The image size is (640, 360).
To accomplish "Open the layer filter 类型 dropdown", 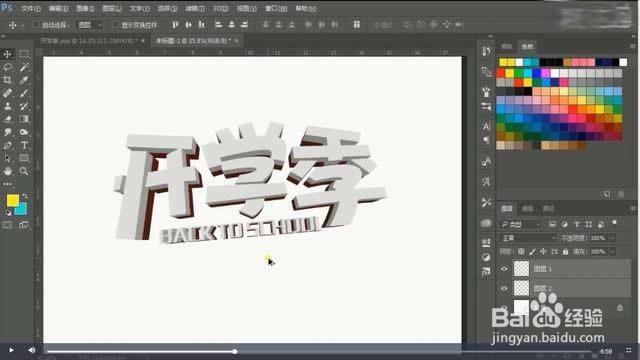I will 521,224.
